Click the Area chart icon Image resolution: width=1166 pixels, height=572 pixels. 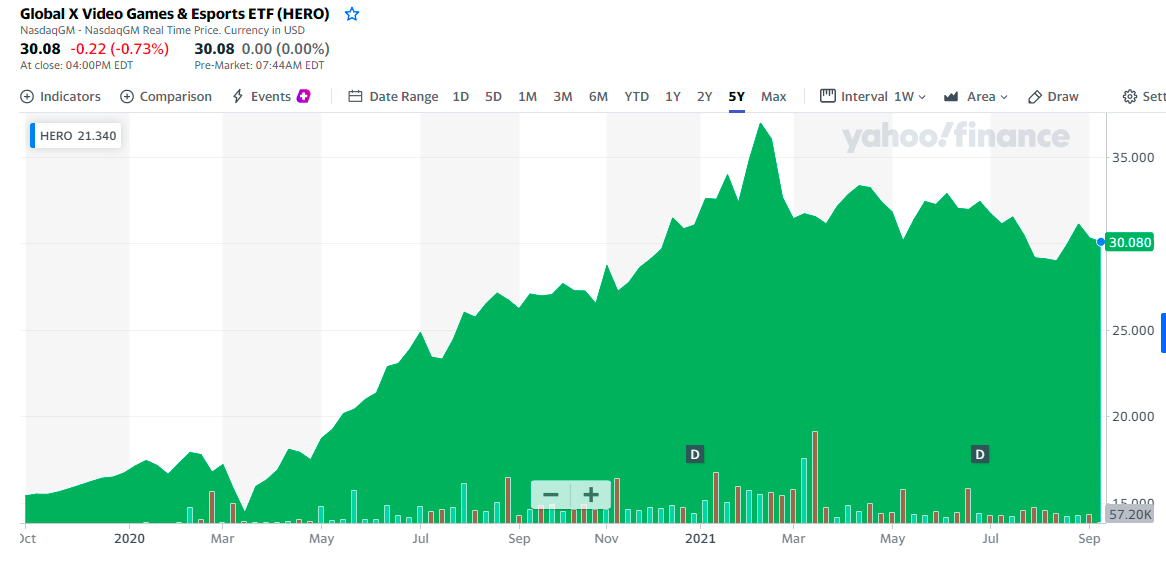tap(950, 97)
